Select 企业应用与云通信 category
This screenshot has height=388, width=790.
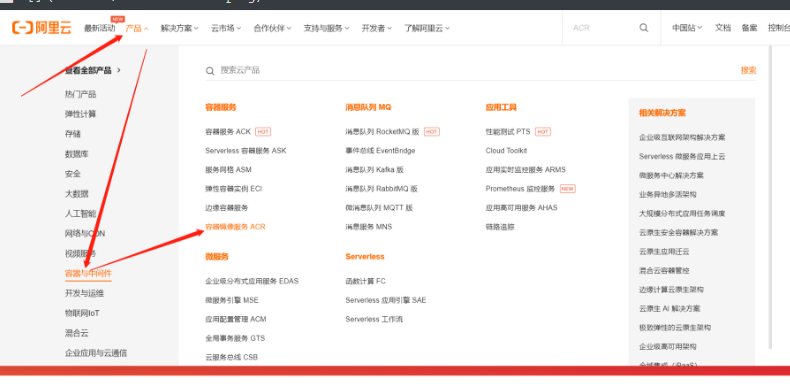click(96, 353)
